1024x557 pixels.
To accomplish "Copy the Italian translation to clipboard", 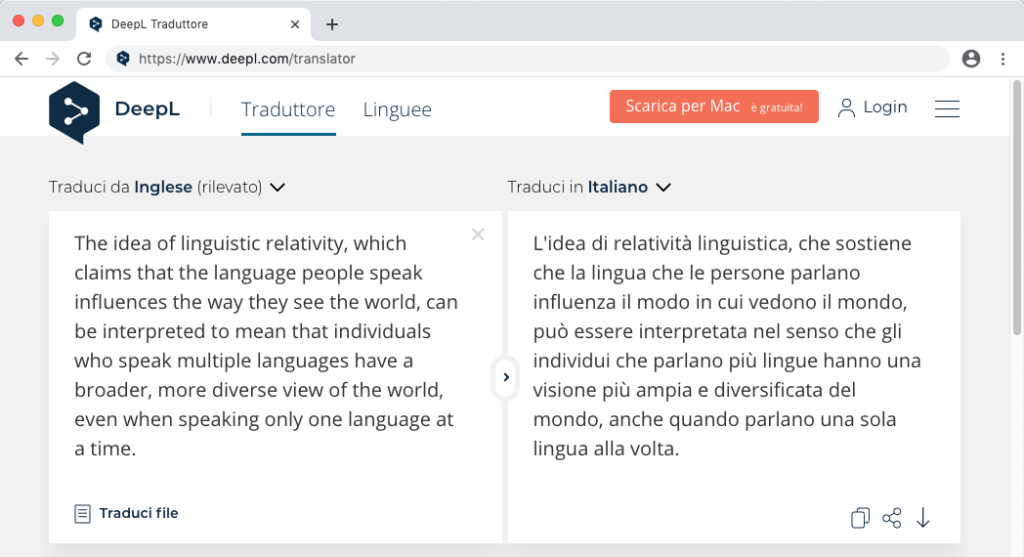I will [860, 518].
